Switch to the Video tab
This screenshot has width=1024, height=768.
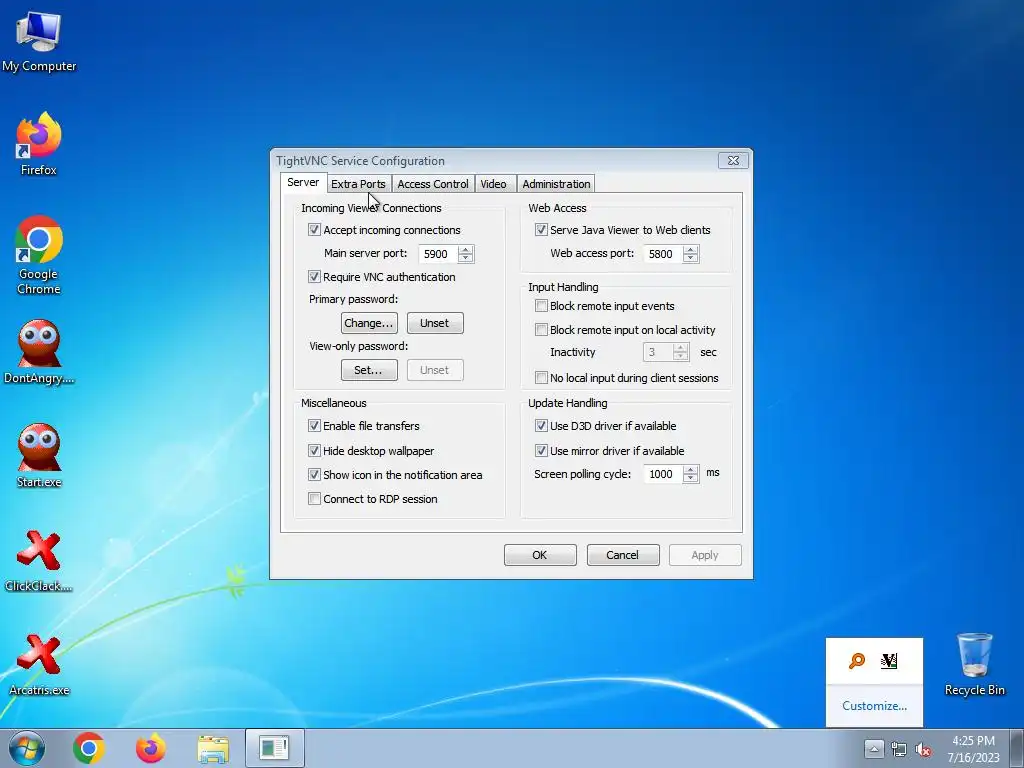[493, 184]
